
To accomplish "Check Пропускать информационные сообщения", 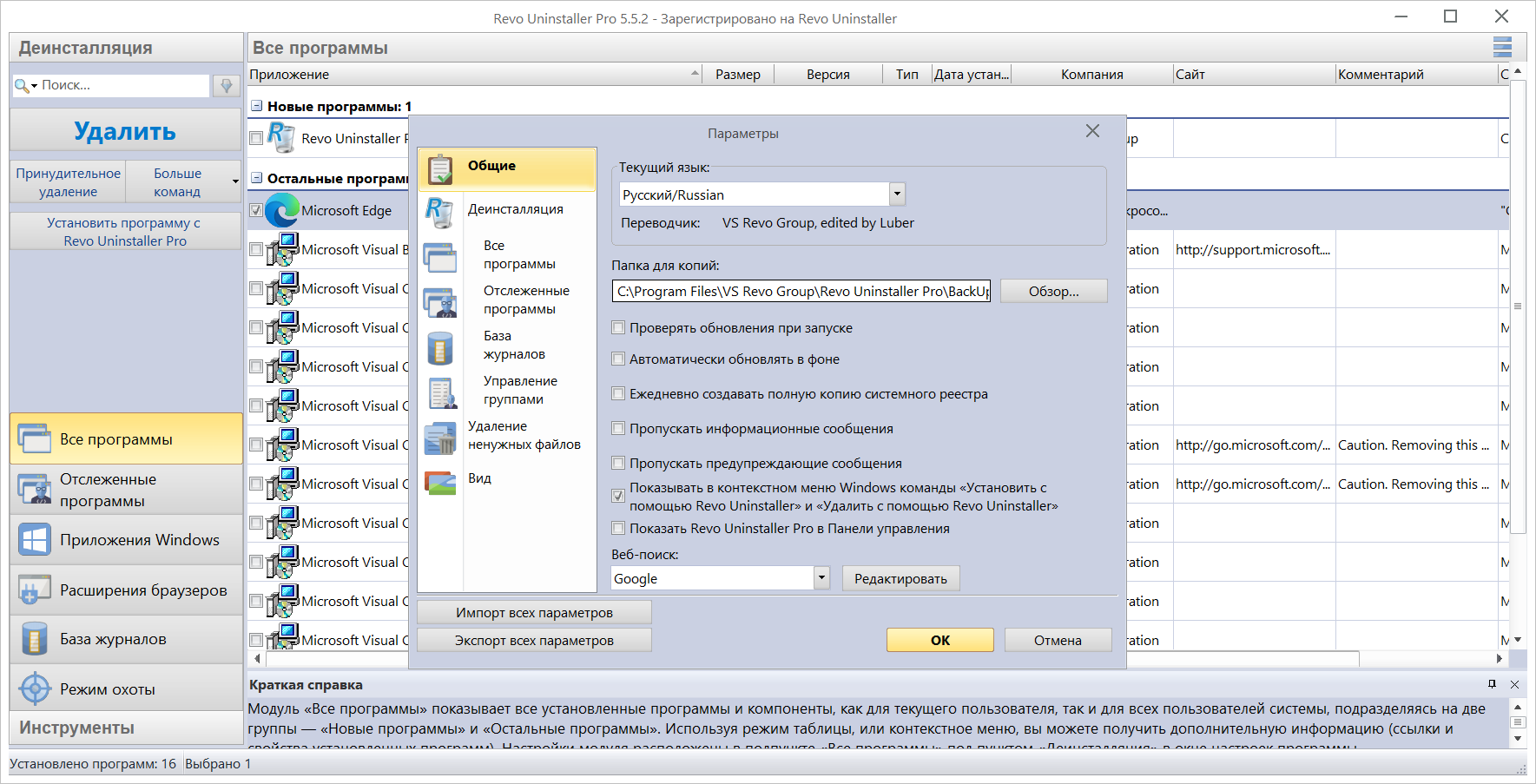I will [618, 429].
